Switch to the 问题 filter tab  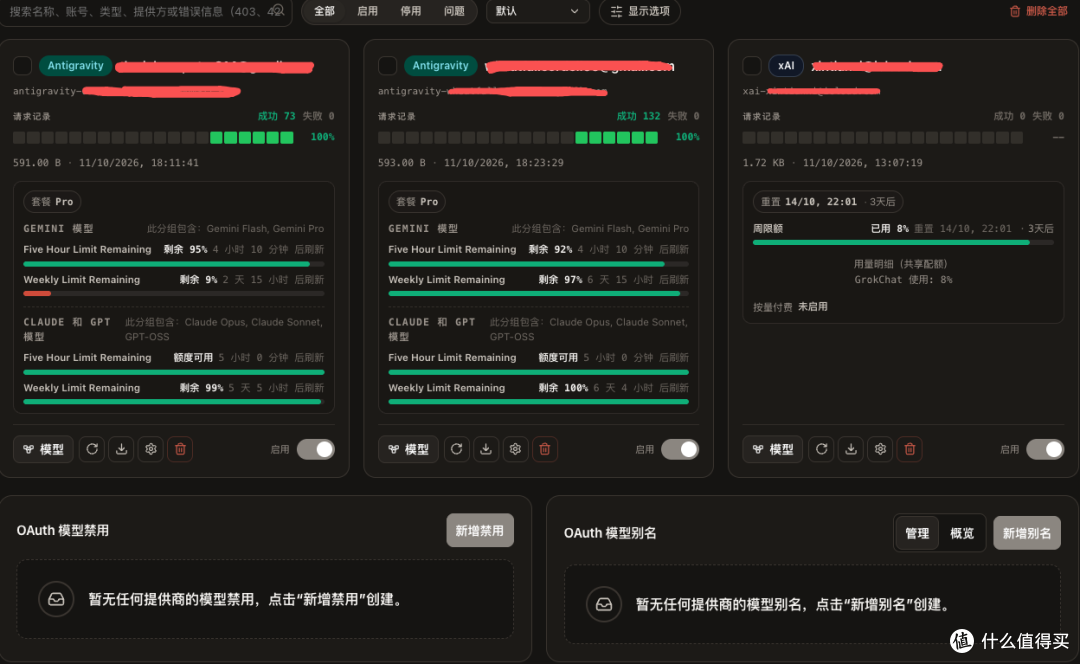[x=454, y=11]
